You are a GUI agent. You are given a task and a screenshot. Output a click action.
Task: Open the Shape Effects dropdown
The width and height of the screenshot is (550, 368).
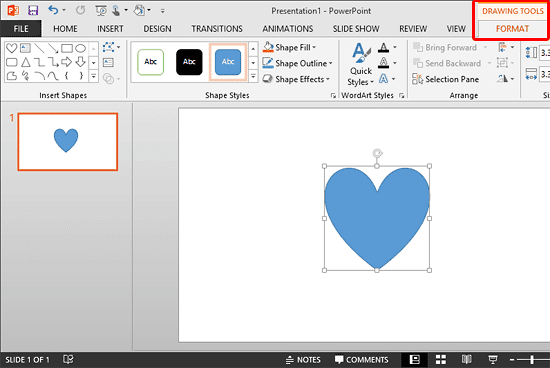pos(296,79)
